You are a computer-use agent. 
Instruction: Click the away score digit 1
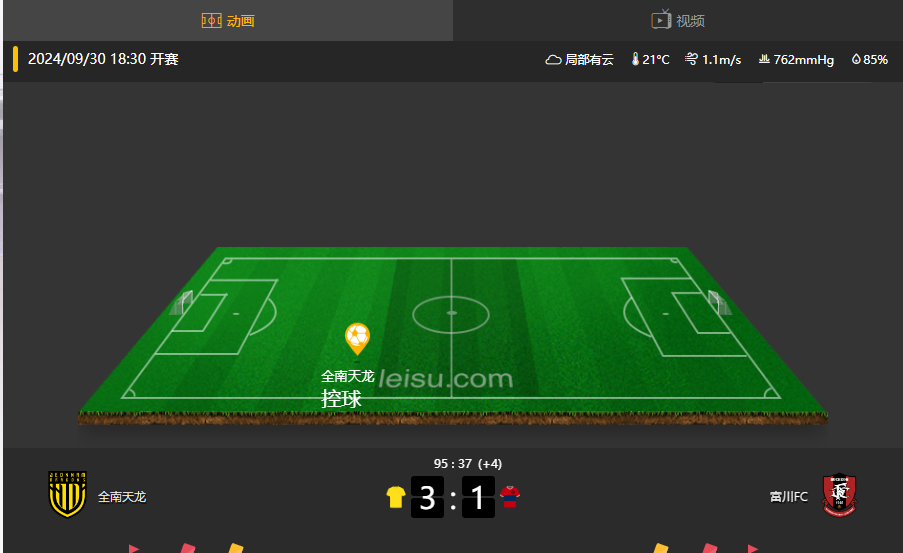[x=478, y=497]
